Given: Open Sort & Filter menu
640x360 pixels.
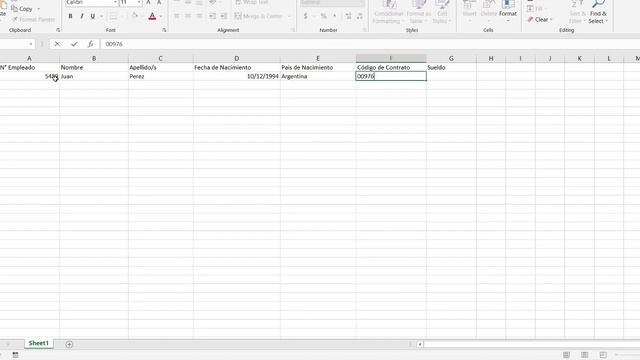Looking at the screenshot, I should [x=577, y=12].
